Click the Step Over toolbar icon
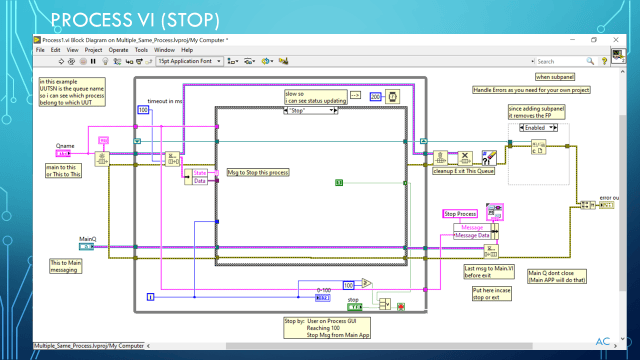 (139, 61)
